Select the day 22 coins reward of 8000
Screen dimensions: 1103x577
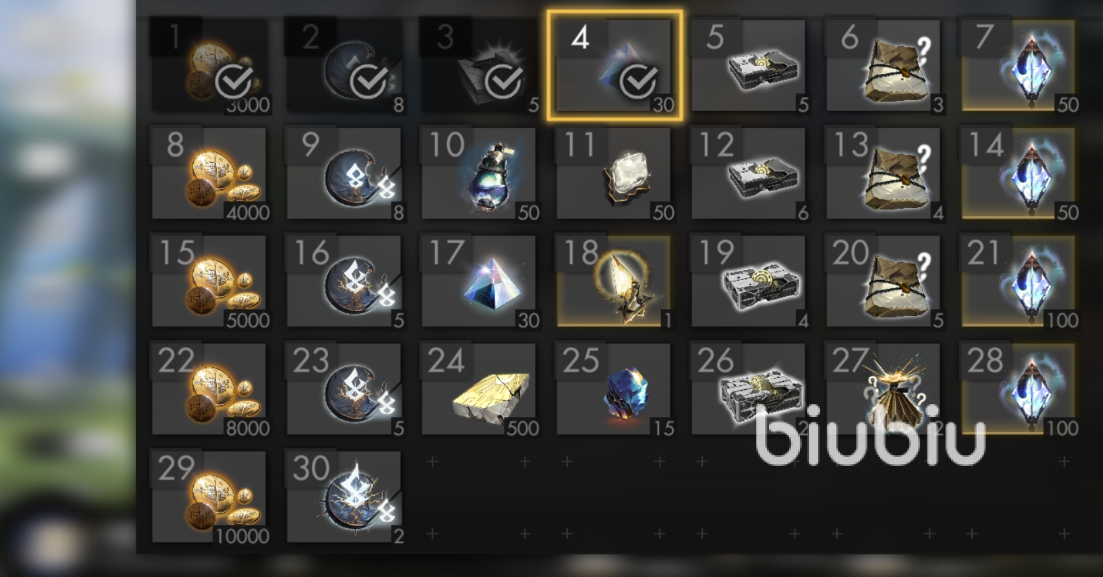[210, 389]
